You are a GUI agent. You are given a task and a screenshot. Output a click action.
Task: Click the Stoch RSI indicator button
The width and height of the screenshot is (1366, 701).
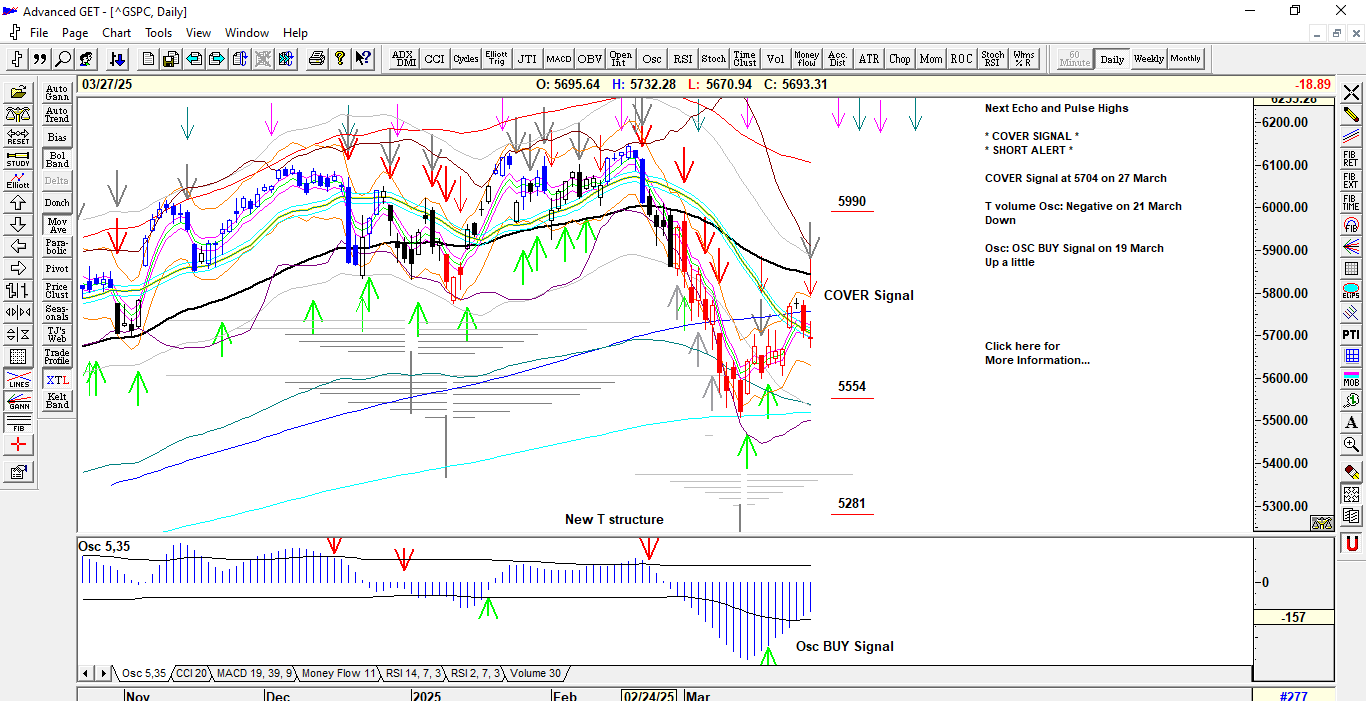click(x=992, y=59)
